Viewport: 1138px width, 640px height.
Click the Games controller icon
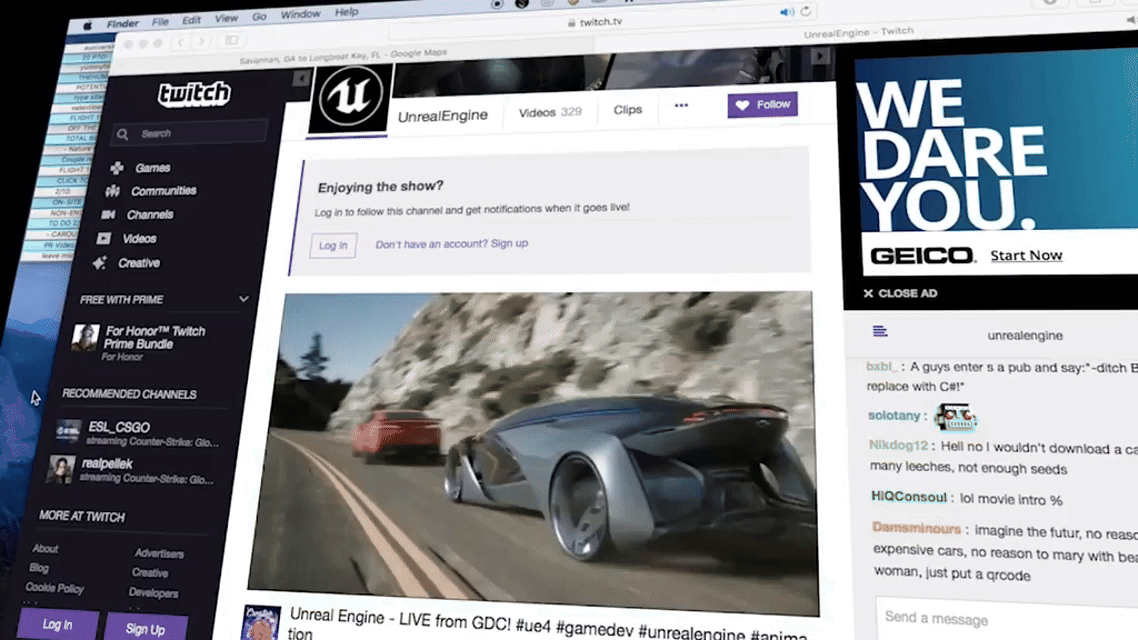[x=117, y=168]
